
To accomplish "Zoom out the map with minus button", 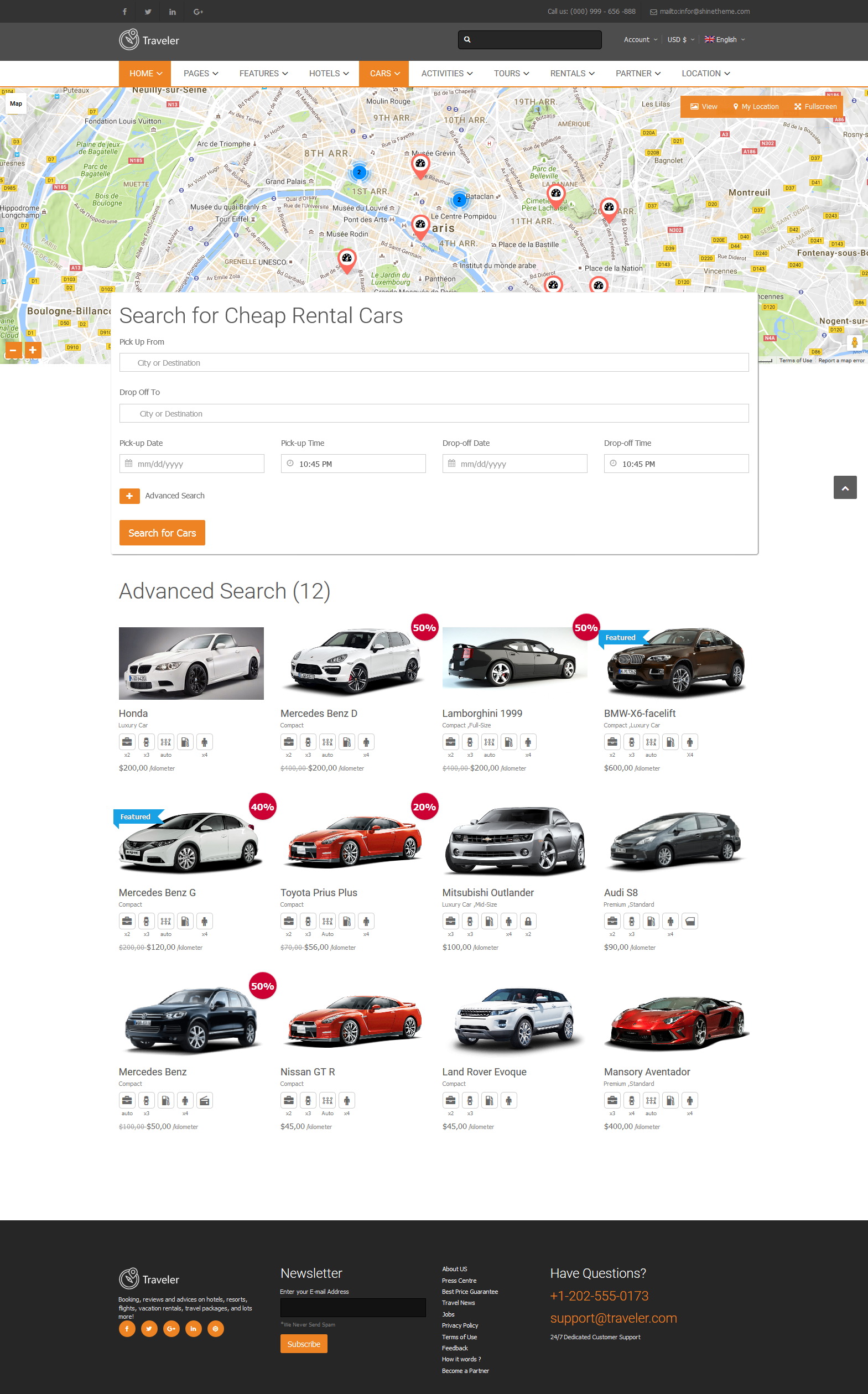I will click(13, 350).
